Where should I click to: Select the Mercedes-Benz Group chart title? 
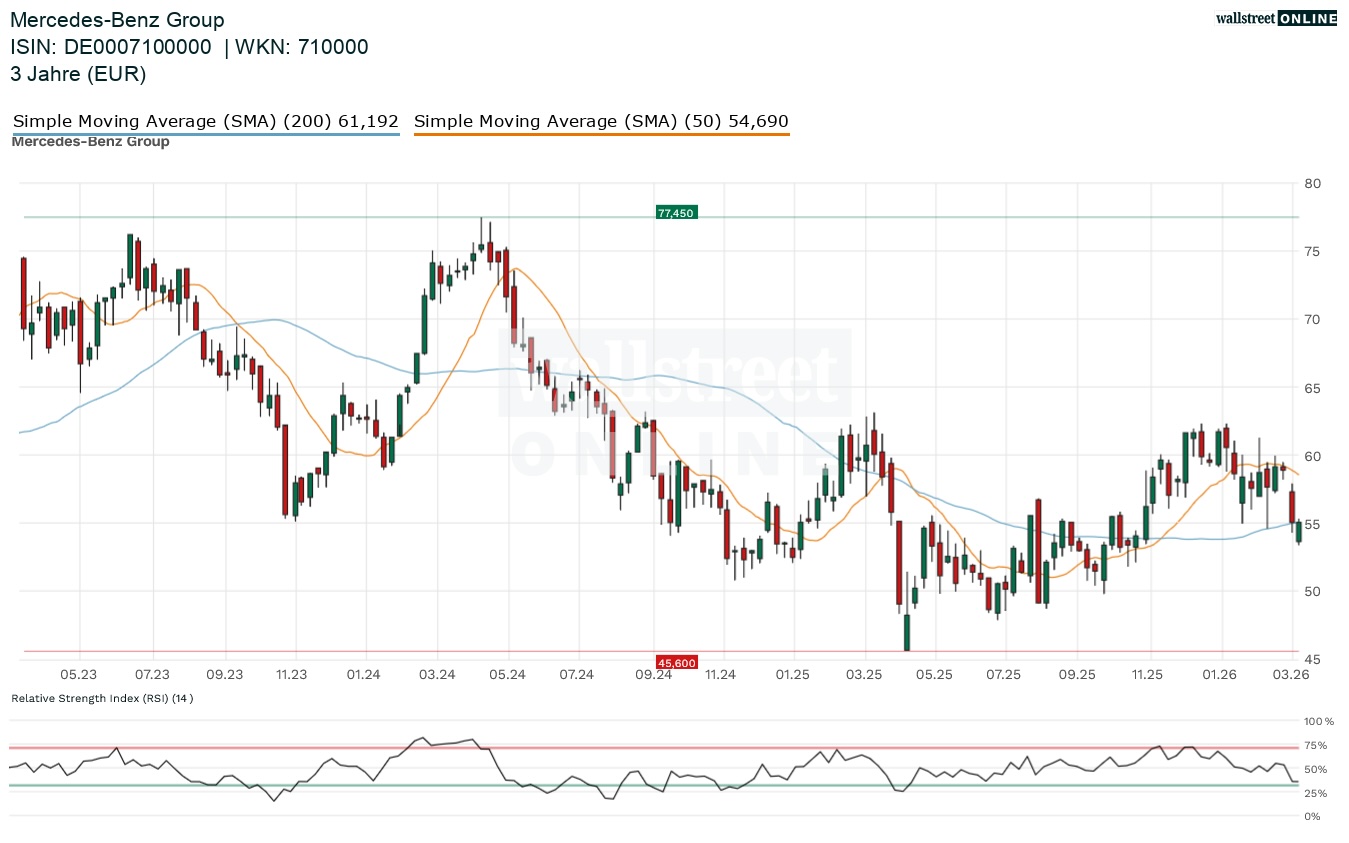[x=117, y=20]
